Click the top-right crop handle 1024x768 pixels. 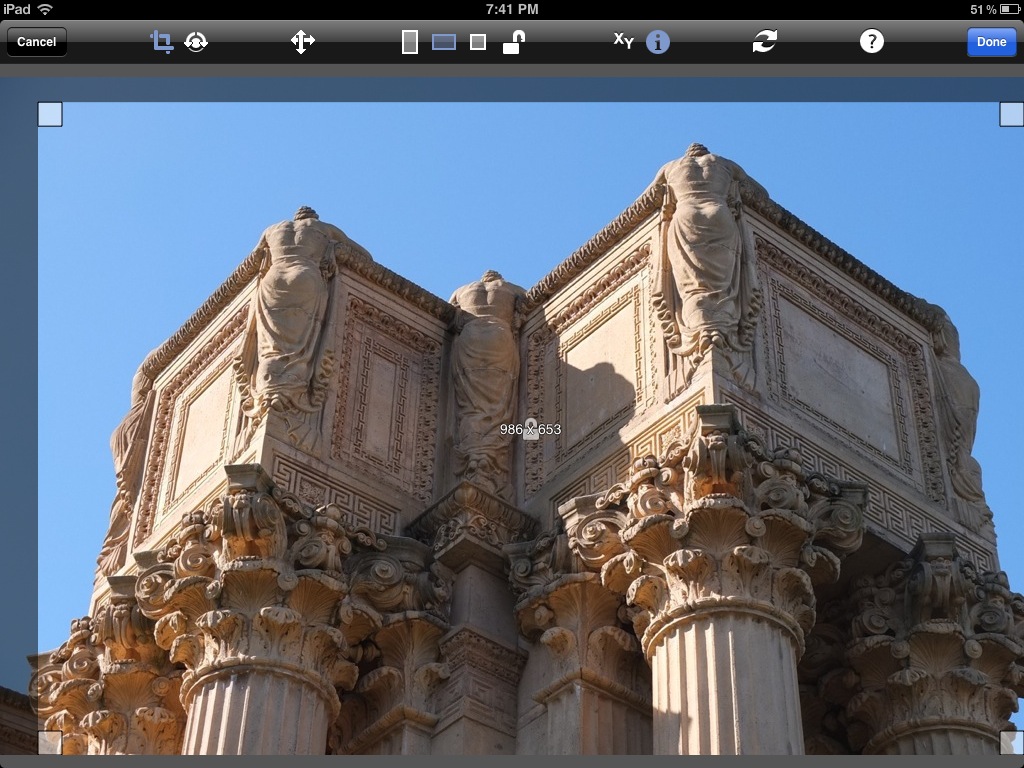(x=1011, y=115)
